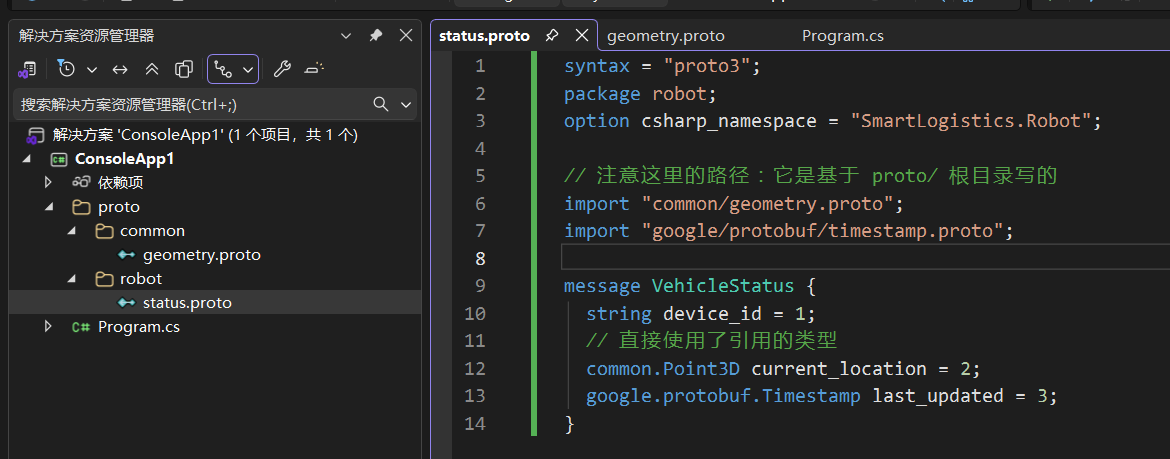Toggle auto-hide pin on Solution Explorer
1170x459 pixels.
[x=376, y=35]
